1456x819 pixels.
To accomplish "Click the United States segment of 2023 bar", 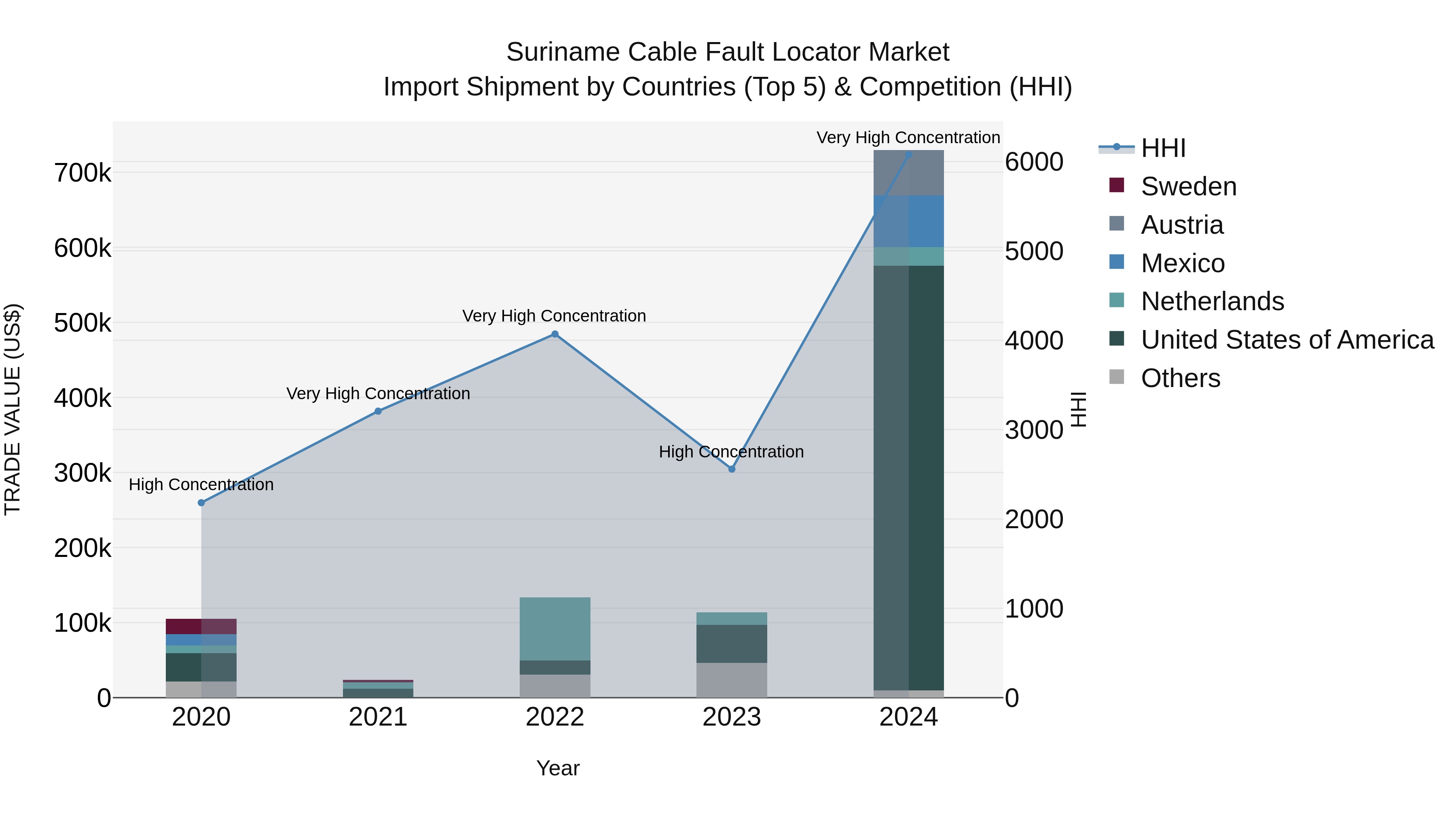I will (x=732, y=644).
